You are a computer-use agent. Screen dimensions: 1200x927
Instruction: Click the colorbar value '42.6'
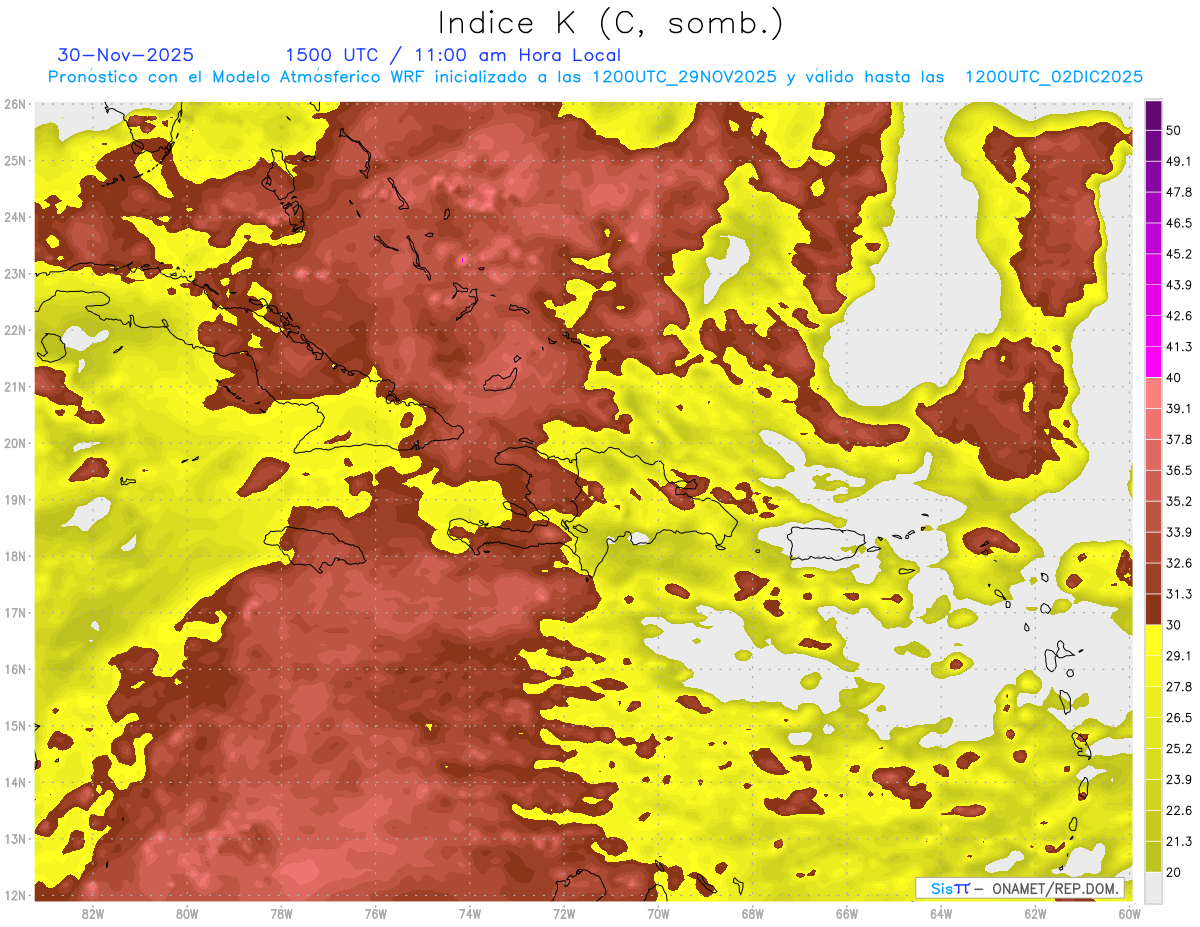click(1179, 316)
